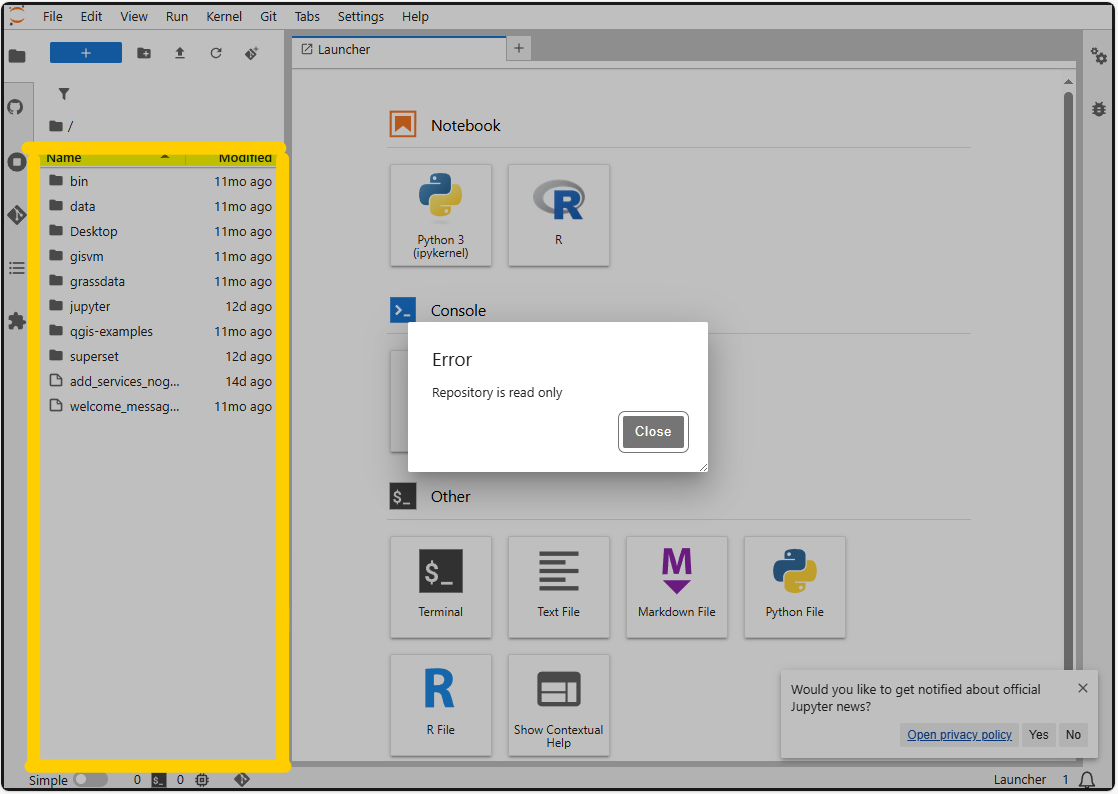Answer Yes to Jupyter news notification
Screen dimensions: 1118x794
coord(1038,735)
